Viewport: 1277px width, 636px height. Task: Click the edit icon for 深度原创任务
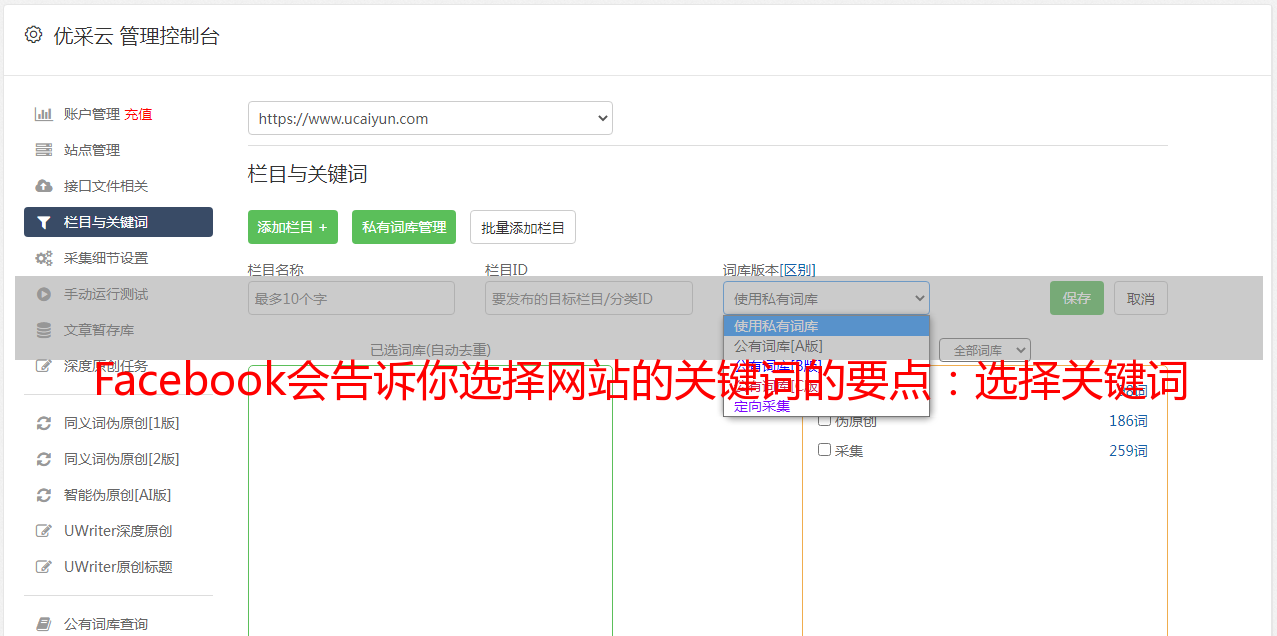click(43, 366)
